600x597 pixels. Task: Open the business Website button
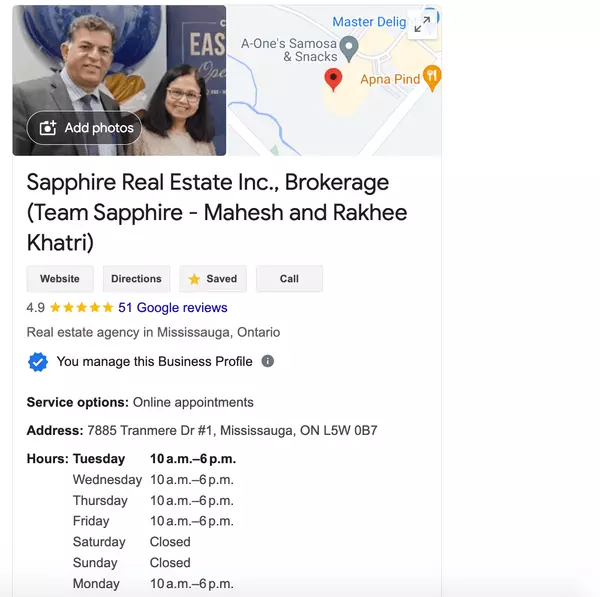(60, 279)
